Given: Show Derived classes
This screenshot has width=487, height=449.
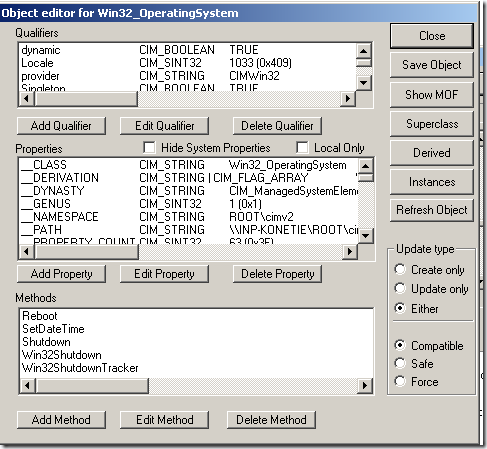Looking at the screenshot, I should [432, 153].
